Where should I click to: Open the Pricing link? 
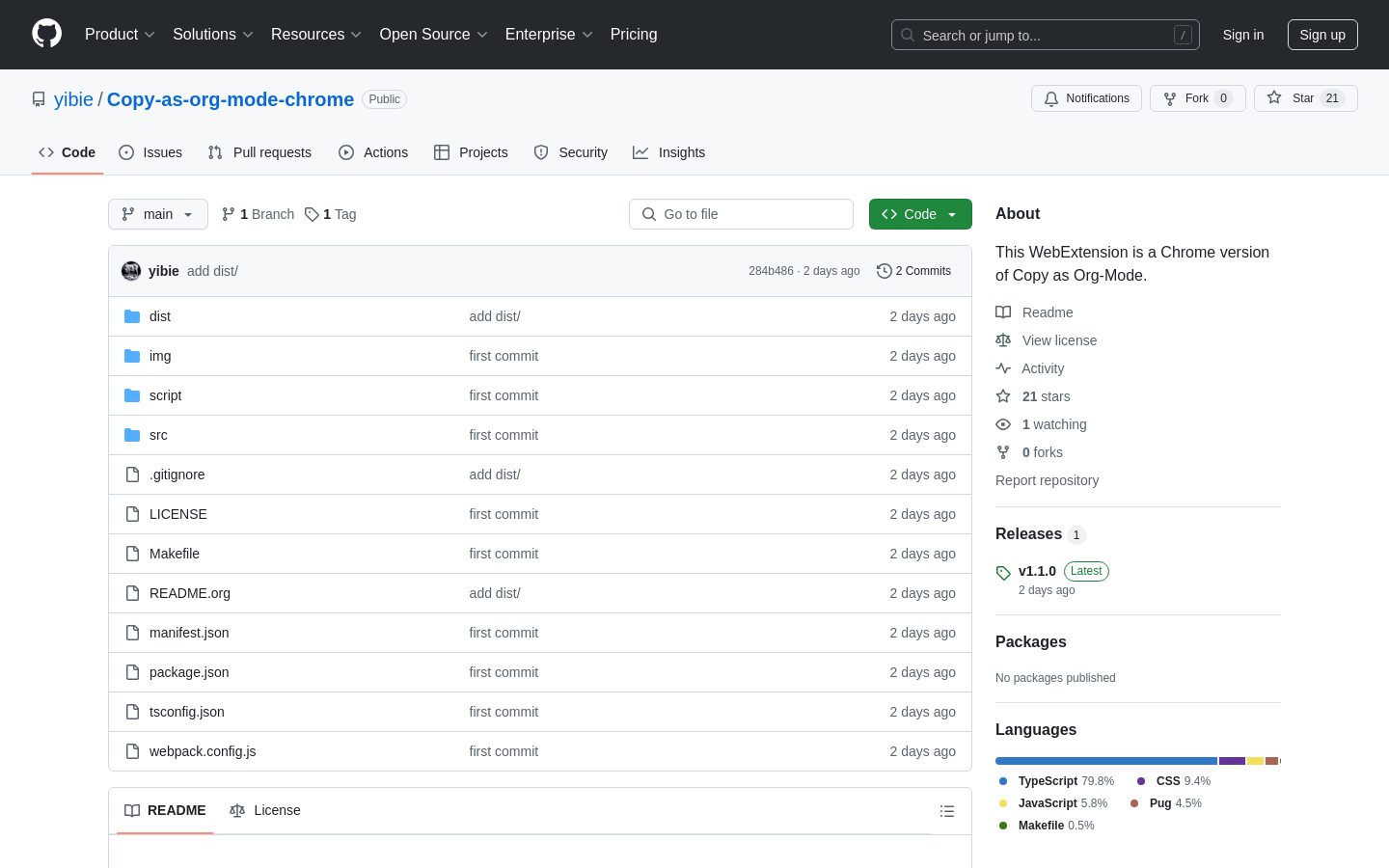(634, 35)
